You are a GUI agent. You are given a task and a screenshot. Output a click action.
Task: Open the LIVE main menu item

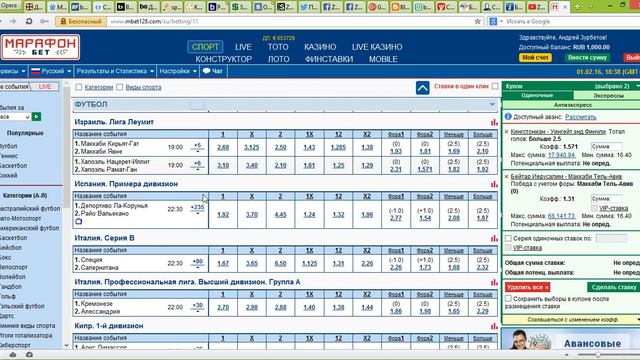pos(243,47)
